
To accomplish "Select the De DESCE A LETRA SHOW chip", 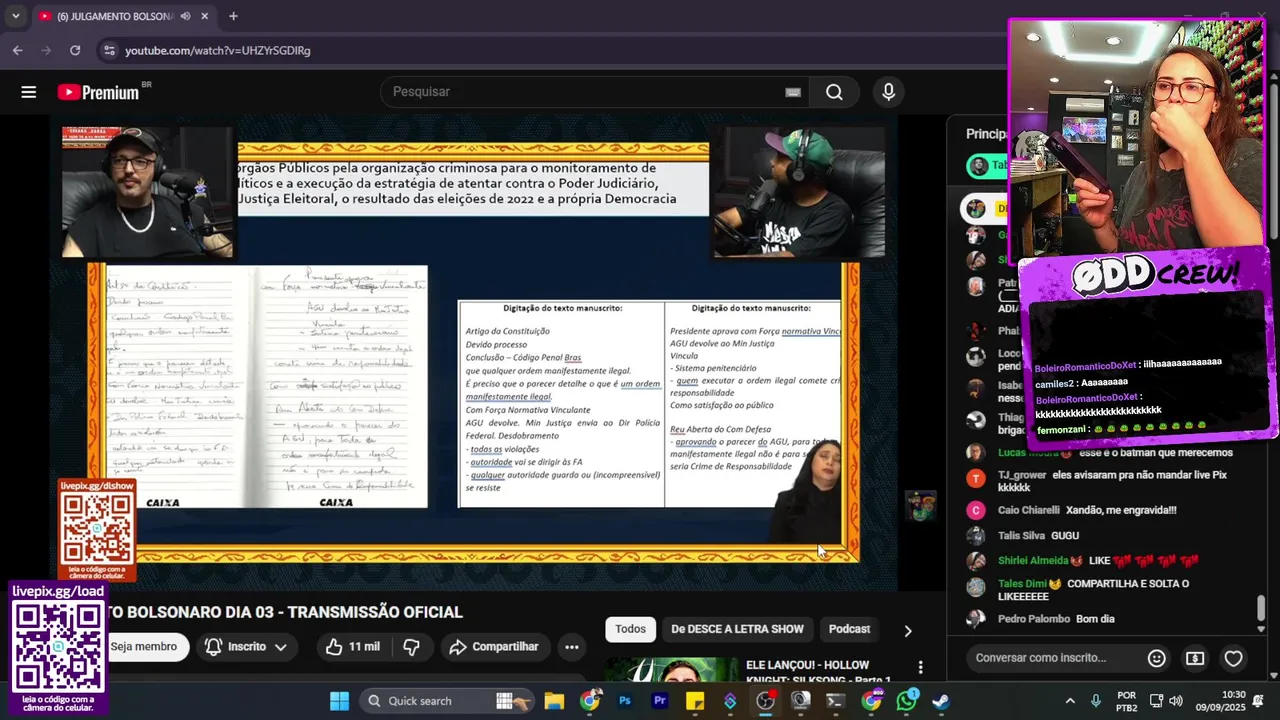I will point(737,629).
